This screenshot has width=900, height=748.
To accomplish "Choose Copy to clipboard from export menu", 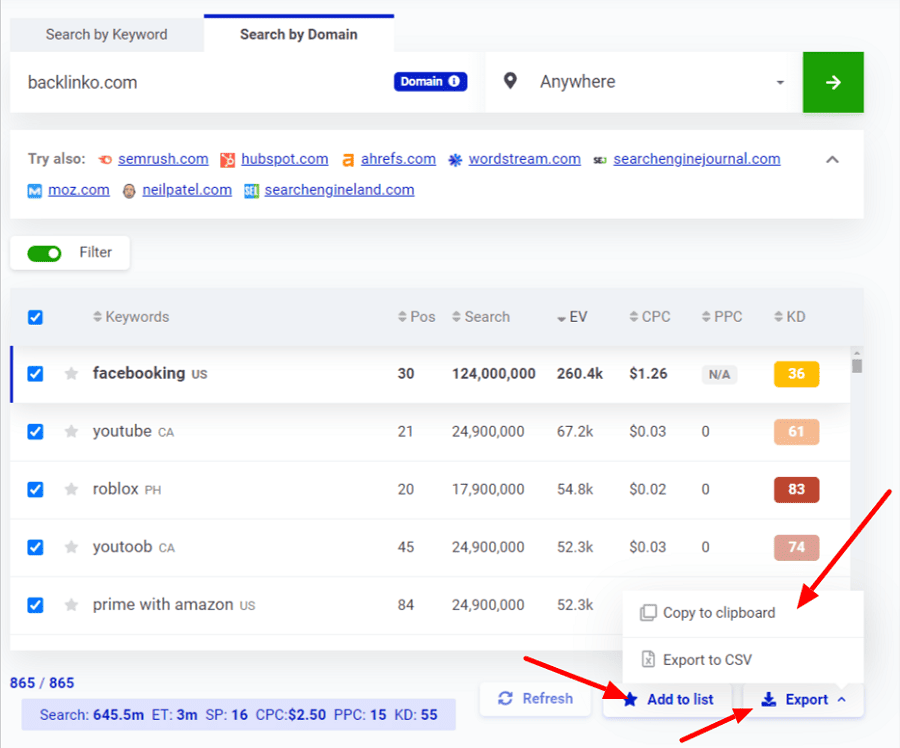I will 743,613.
